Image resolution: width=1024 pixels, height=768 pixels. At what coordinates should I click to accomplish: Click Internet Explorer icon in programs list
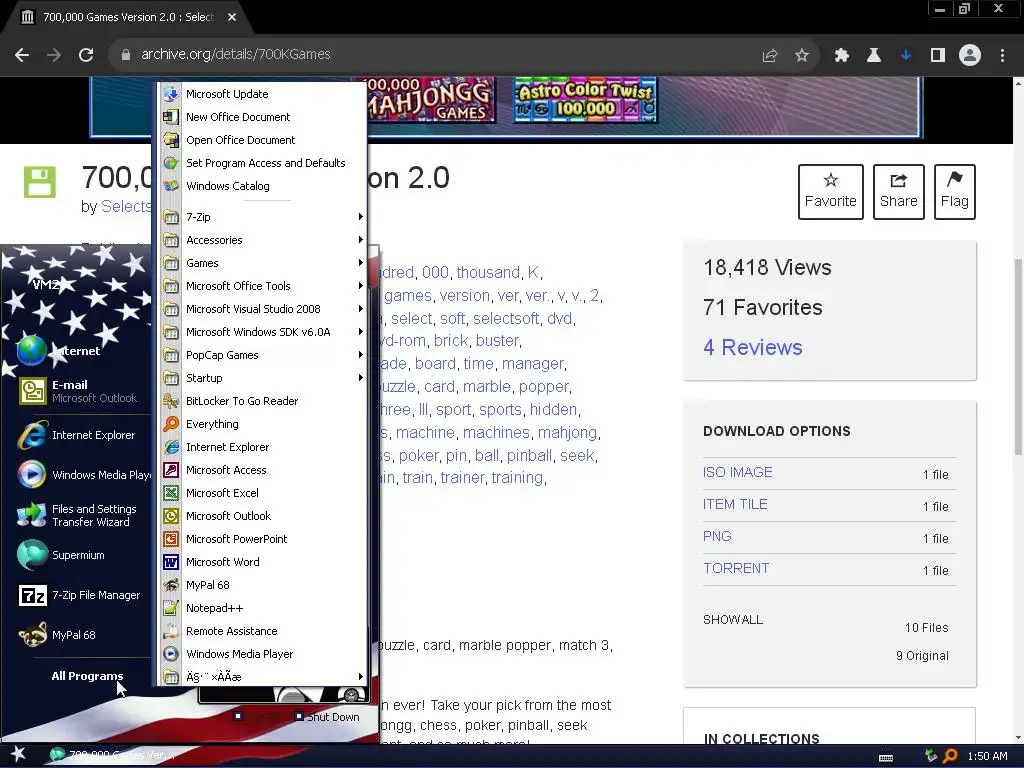[171, 447]
